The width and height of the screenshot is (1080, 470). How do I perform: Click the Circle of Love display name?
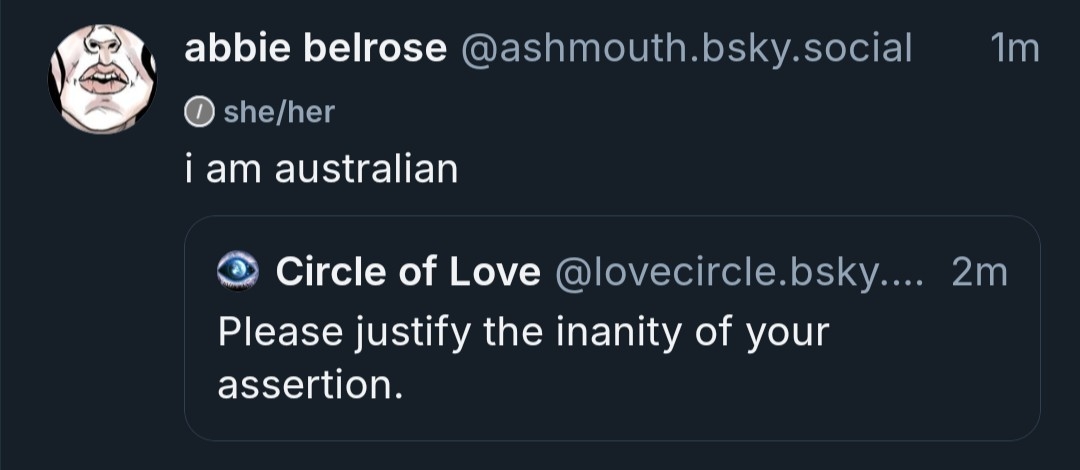coord(408,271)
